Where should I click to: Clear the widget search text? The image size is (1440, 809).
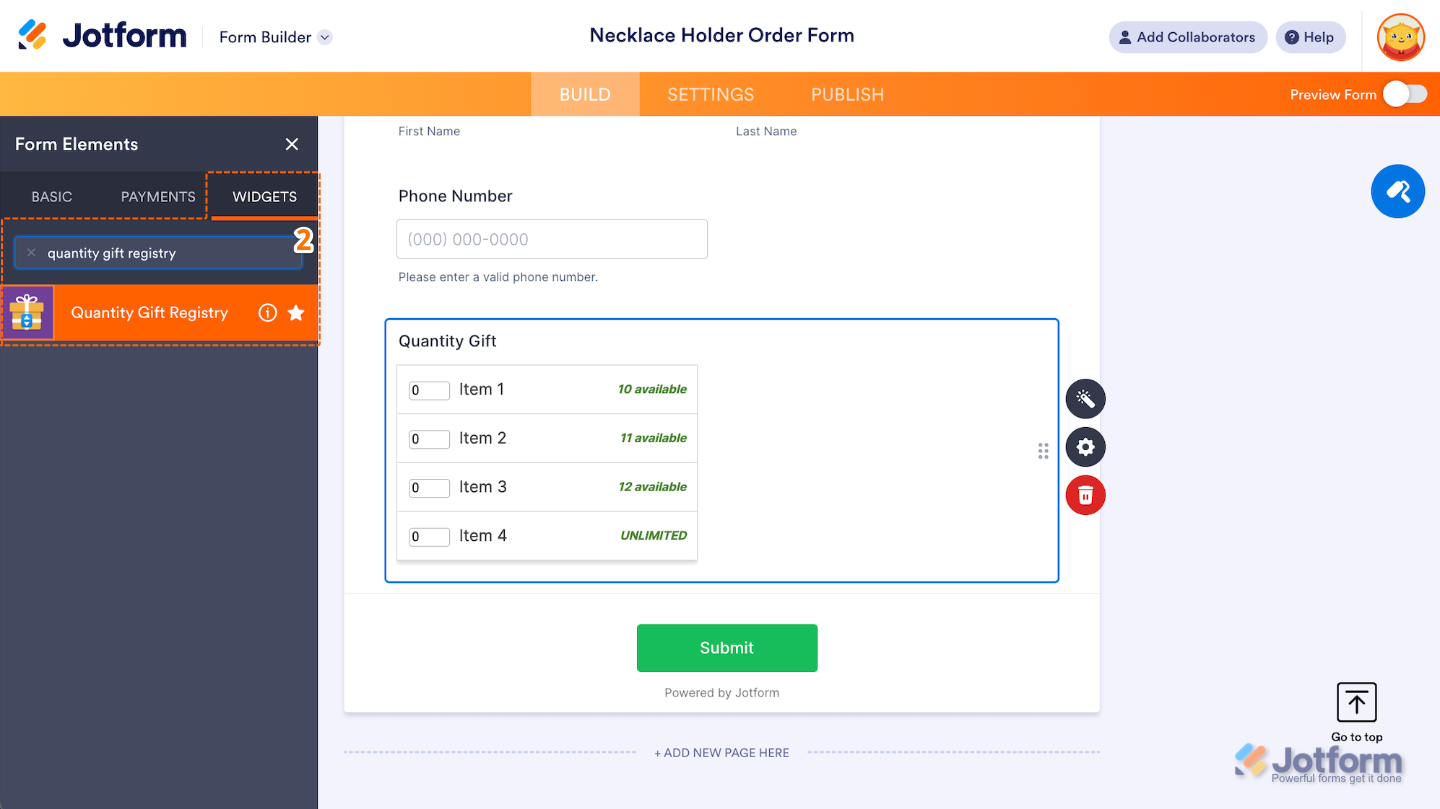[31, 253]
